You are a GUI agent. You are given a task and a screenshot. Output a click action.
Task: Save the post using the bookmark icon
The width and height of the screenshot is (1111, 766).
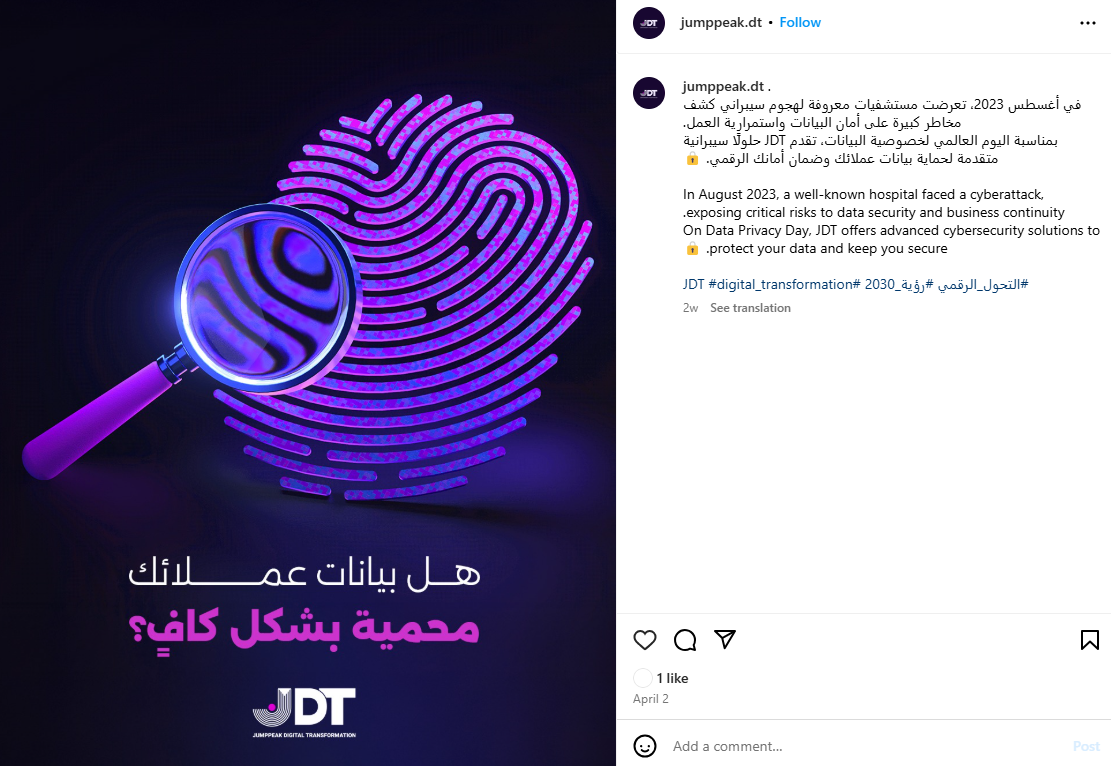[1090, 640]
